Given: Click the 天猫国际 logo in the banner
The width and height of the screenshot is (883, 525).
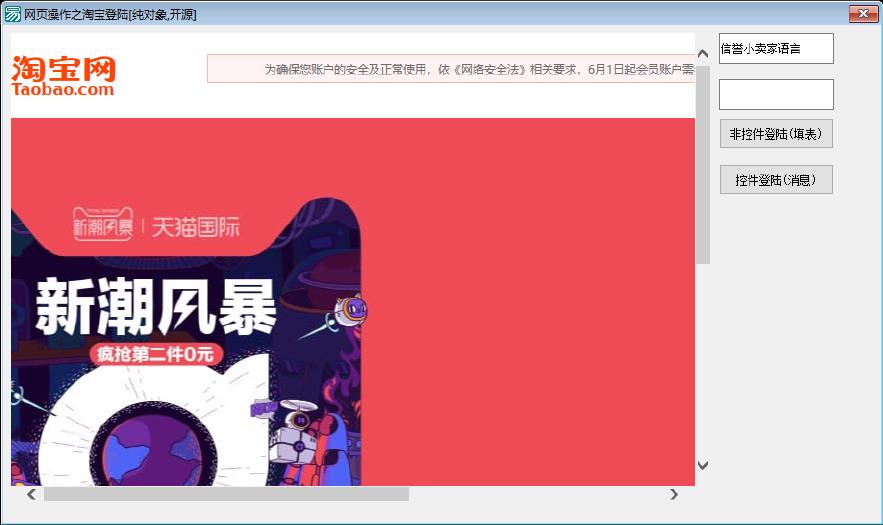Looking at the screenshot, I should (x=196, y=227).
